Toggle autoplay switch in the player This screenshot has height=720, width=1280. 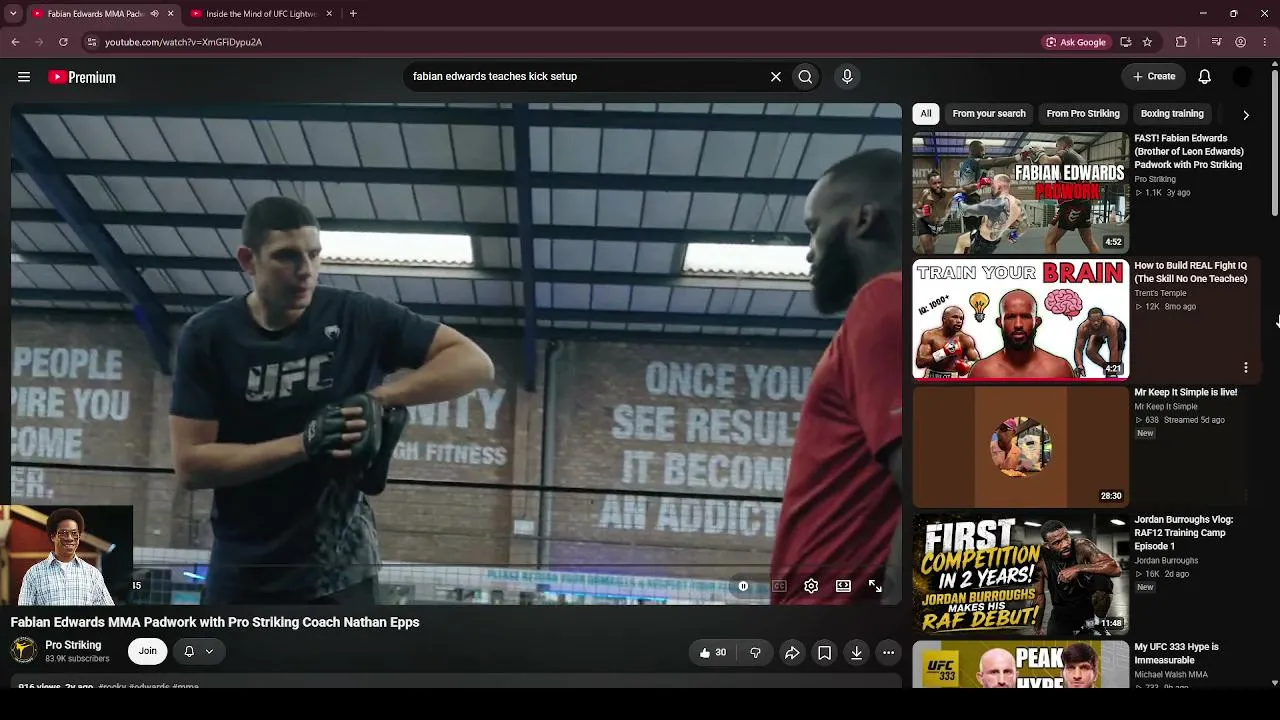743,586
